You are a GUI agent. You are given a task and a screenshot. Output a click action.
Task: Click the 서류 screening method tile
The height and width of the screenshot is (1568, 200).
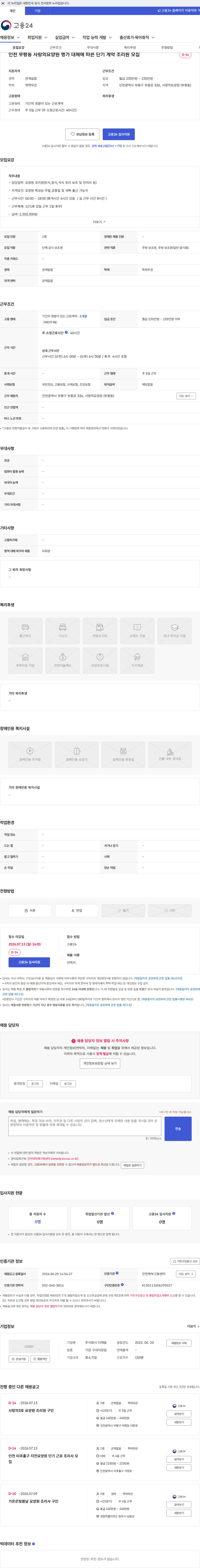30,911
